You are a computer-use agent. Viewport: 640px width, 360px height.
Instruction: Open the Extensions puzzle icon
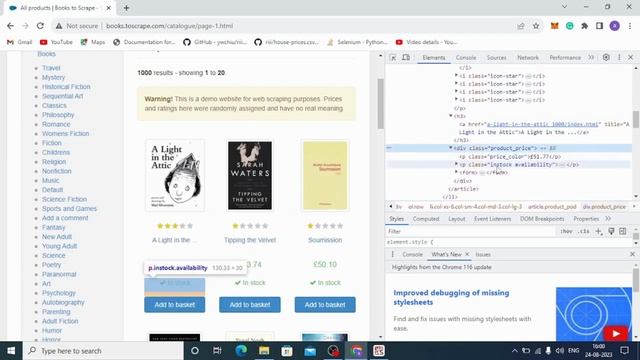tap(584, 26)
